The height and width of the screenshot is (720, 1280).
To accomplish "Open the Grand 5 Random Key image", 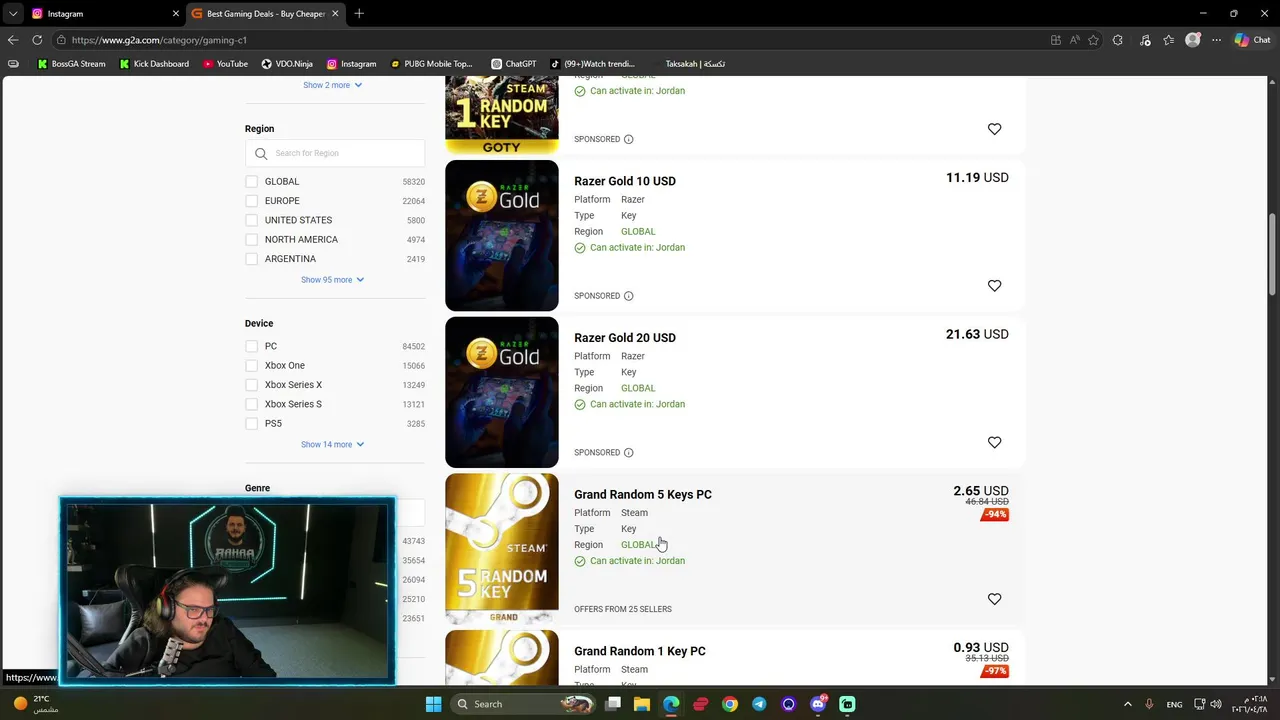I will (x=502, y=549).
